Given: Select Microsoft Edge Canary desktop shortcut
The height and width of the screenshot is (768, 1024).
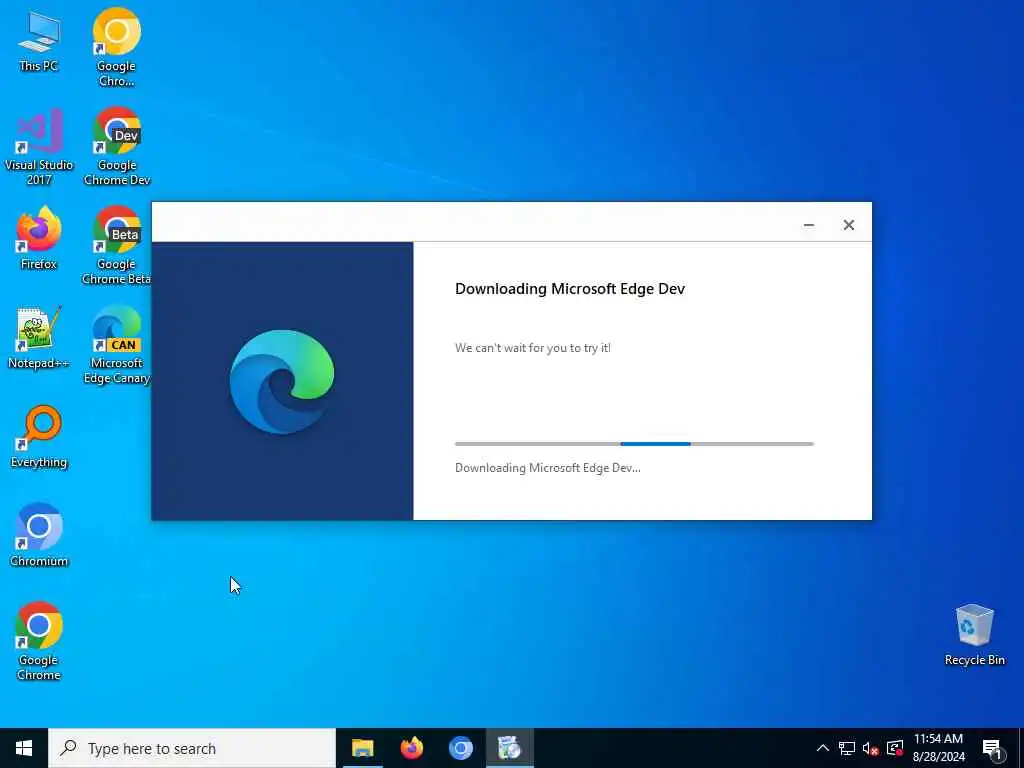Looking at the screenshot, I should [x=116, y=345].
